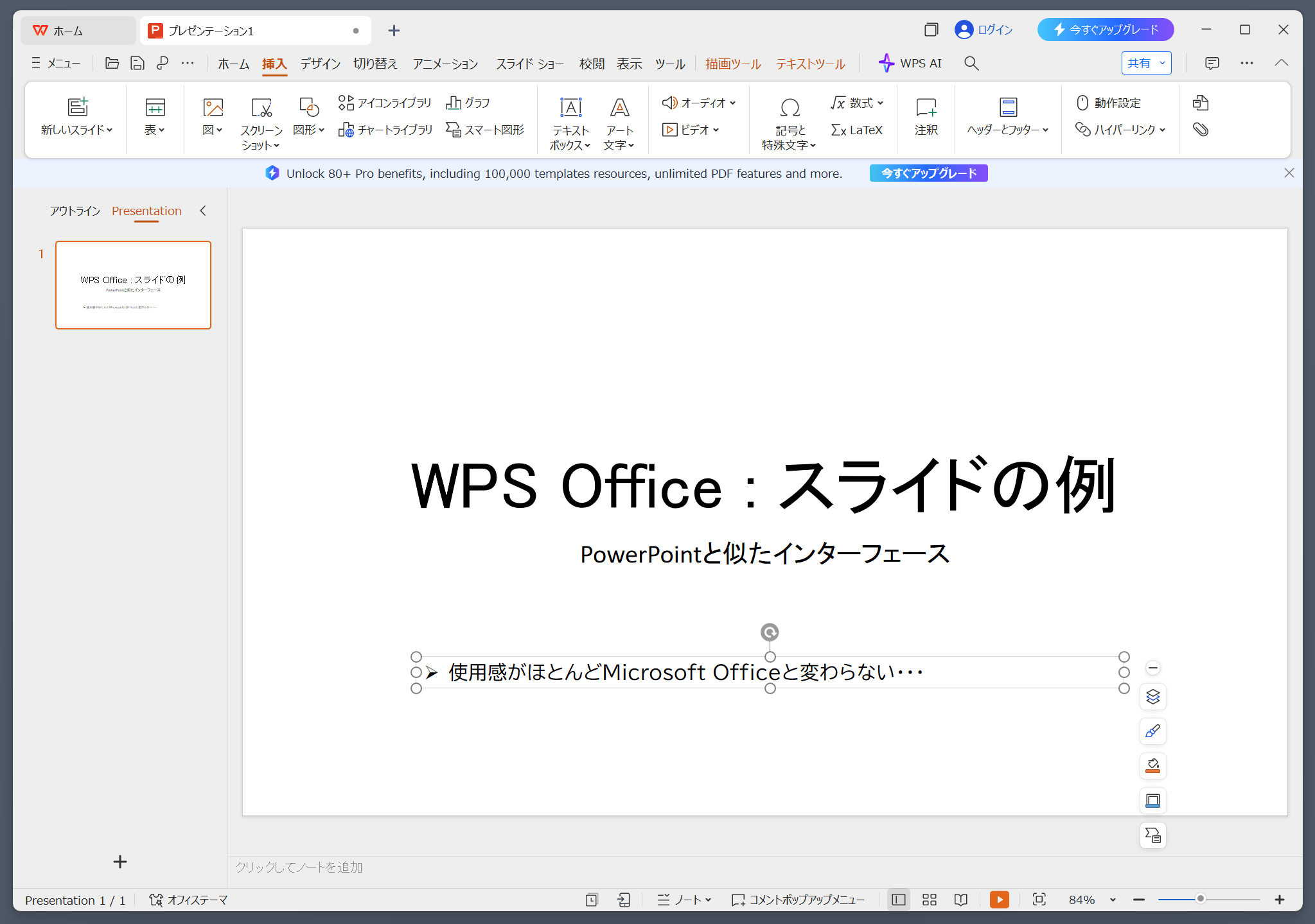Collapse the slide panel with the chevron
The height and width of the screenshot is (924, 1315).
click(x=203, y=211)
